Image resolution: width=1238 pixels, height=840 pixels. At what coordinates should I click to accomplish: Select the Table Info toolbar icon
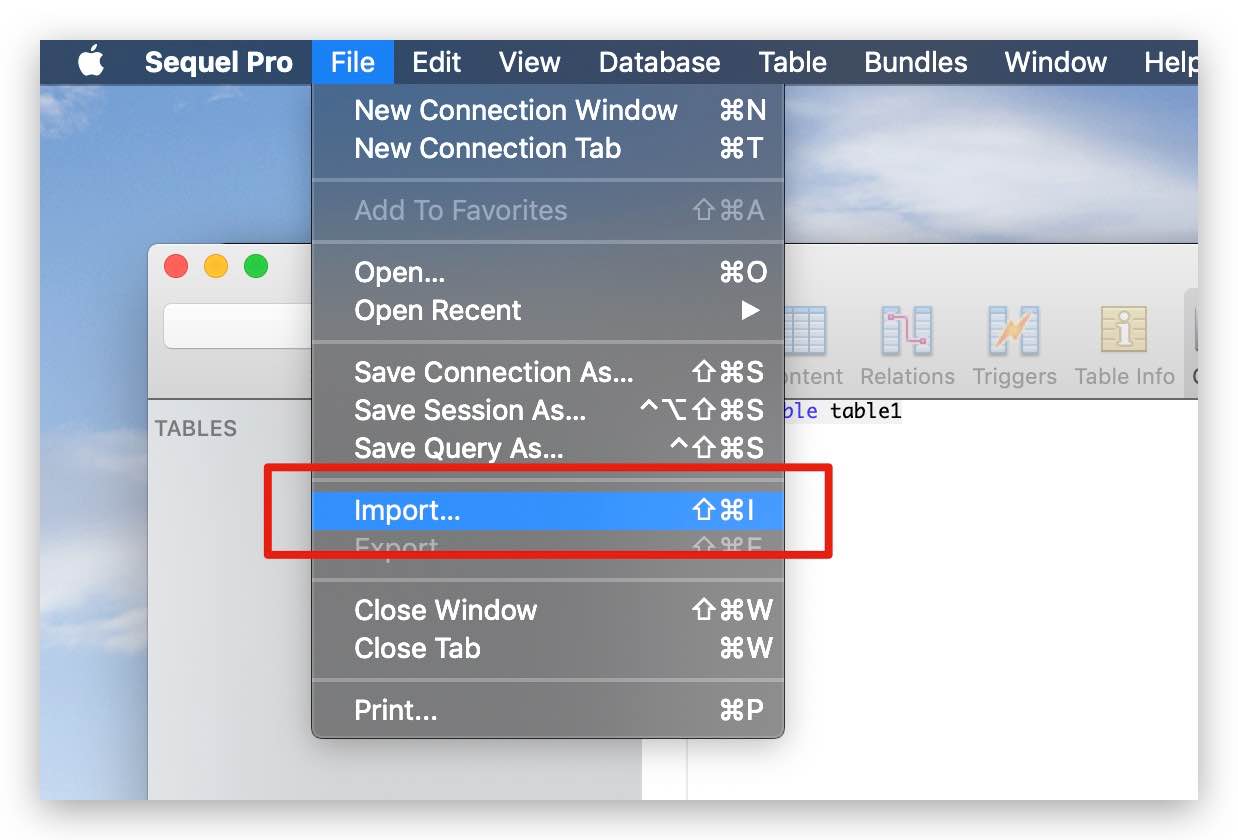[x=1124, y=331]
